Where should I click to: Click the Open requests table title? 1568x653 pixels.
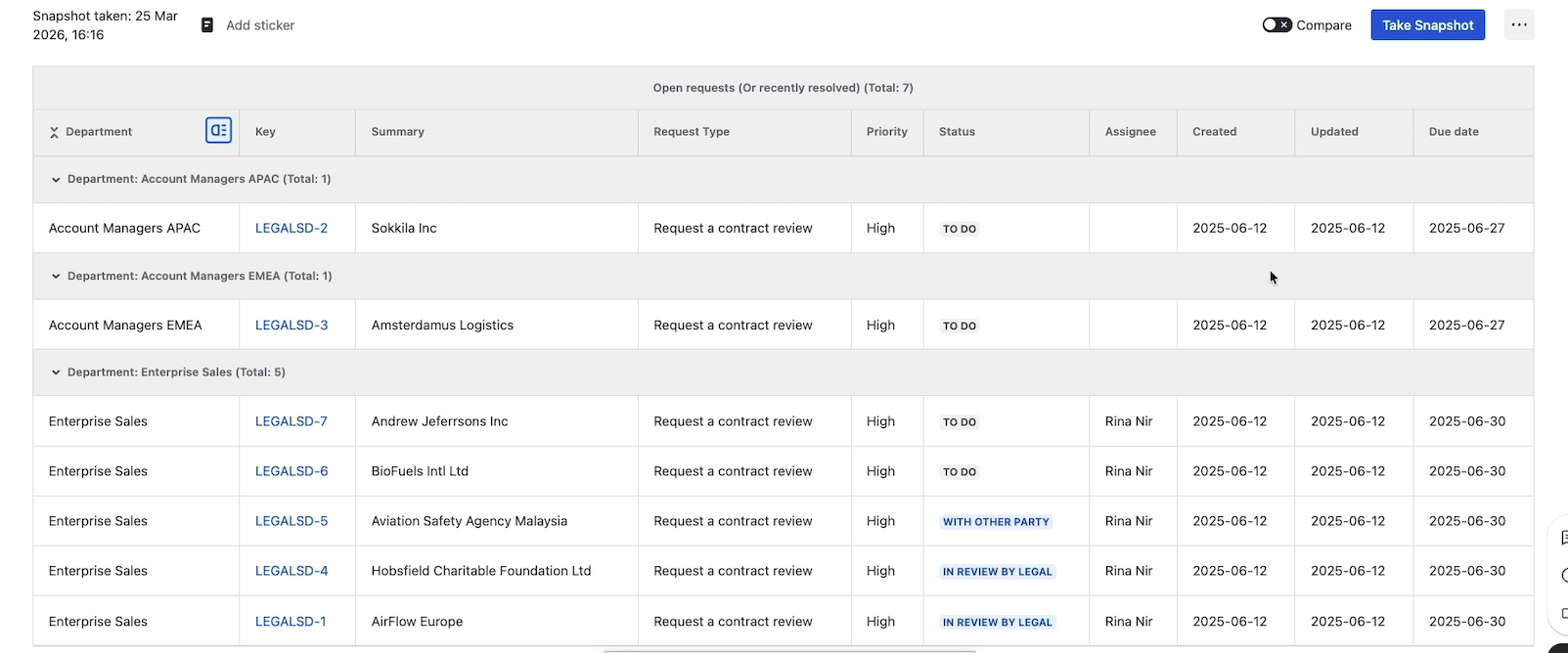click(784, 88)
